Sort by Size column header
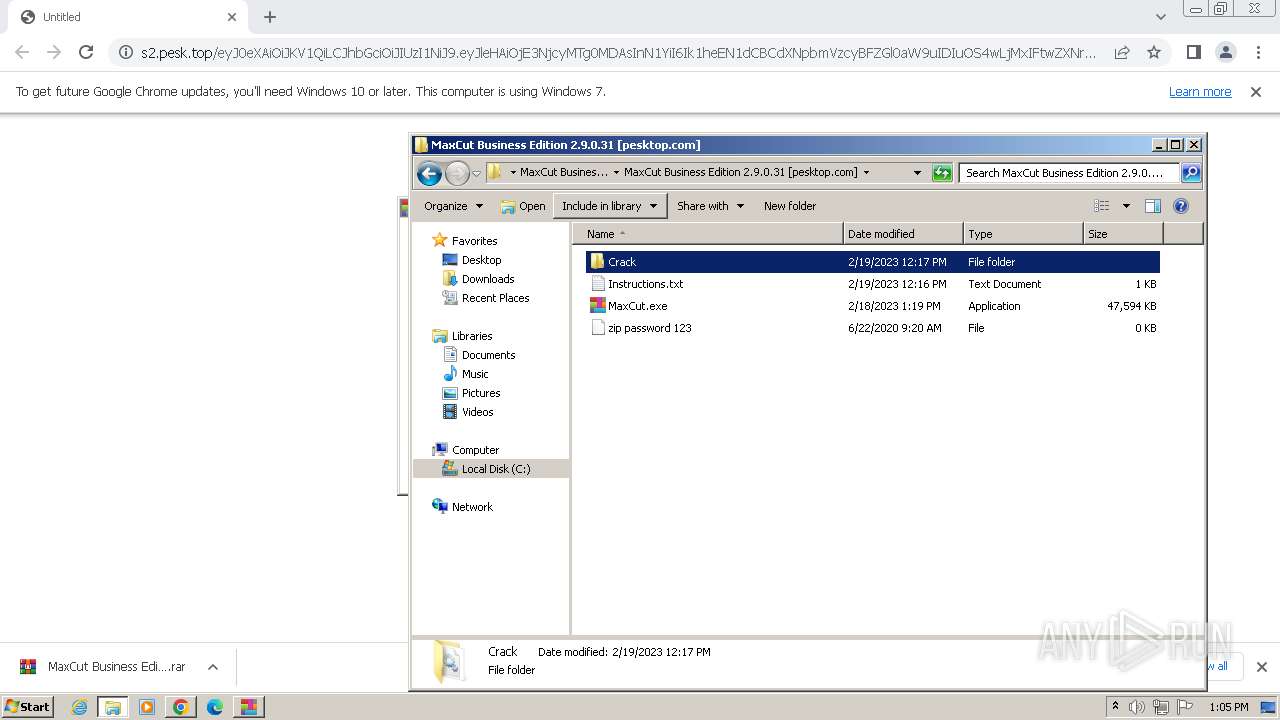Viewport: 1280px width, 720px height. tap(1123, 234)
